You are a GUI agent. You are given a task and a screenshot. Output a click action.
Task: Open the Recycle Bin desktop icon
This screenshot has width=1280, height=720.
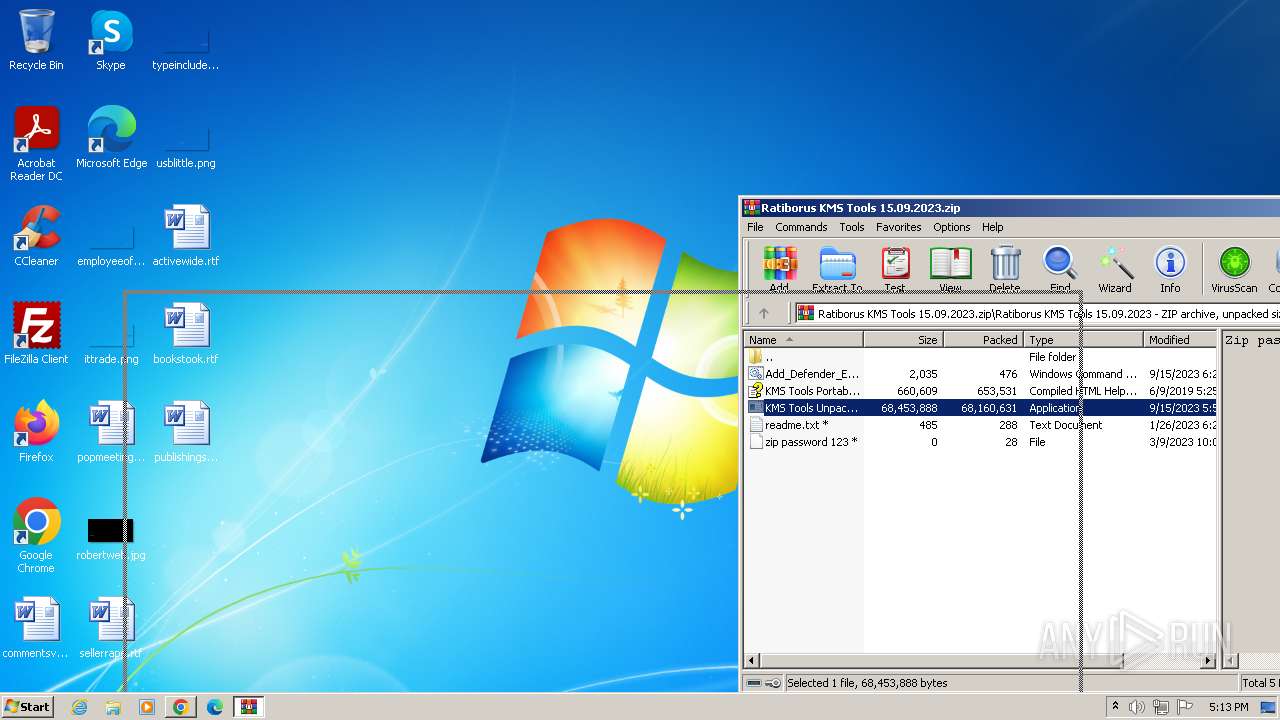coord(36,40)
